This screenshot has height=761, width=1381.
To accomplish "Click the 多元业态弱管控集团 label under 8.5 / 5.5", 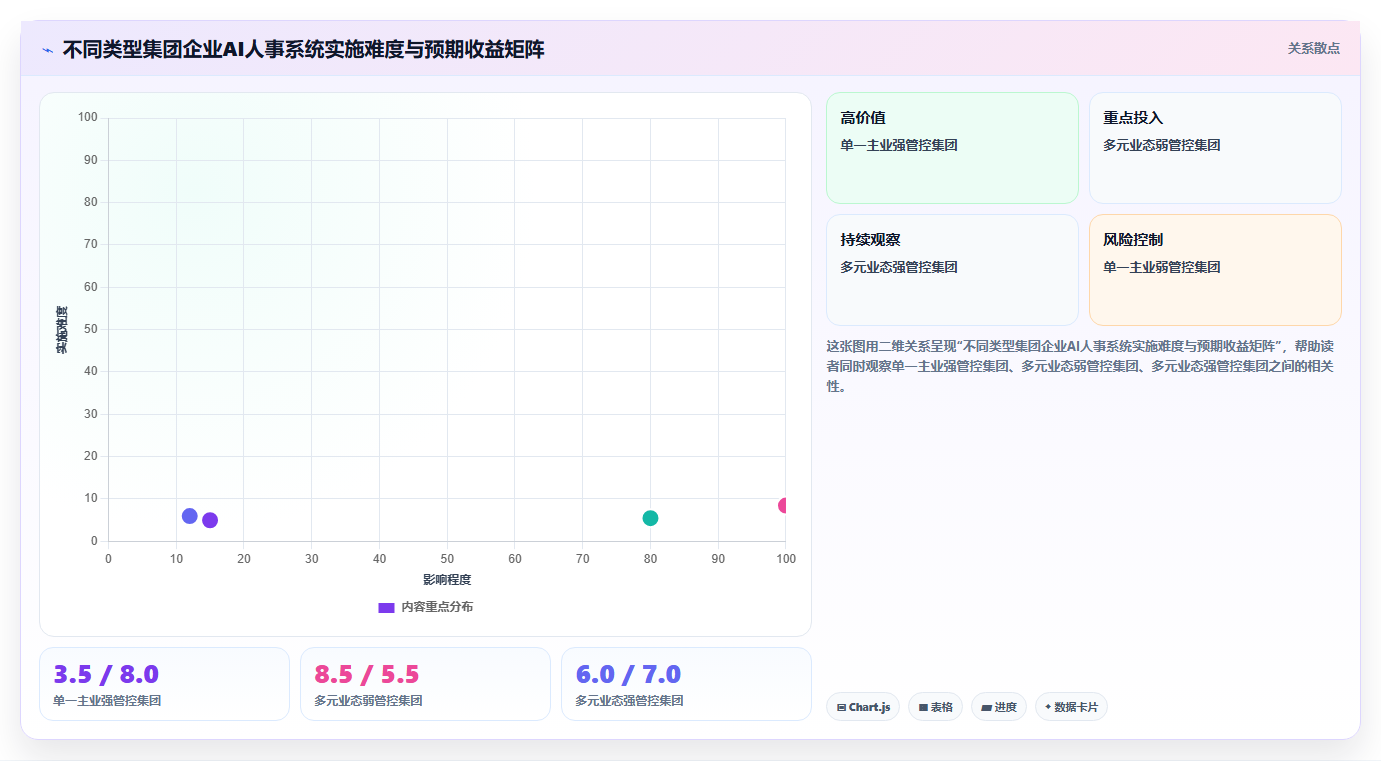I will [368, 701].
